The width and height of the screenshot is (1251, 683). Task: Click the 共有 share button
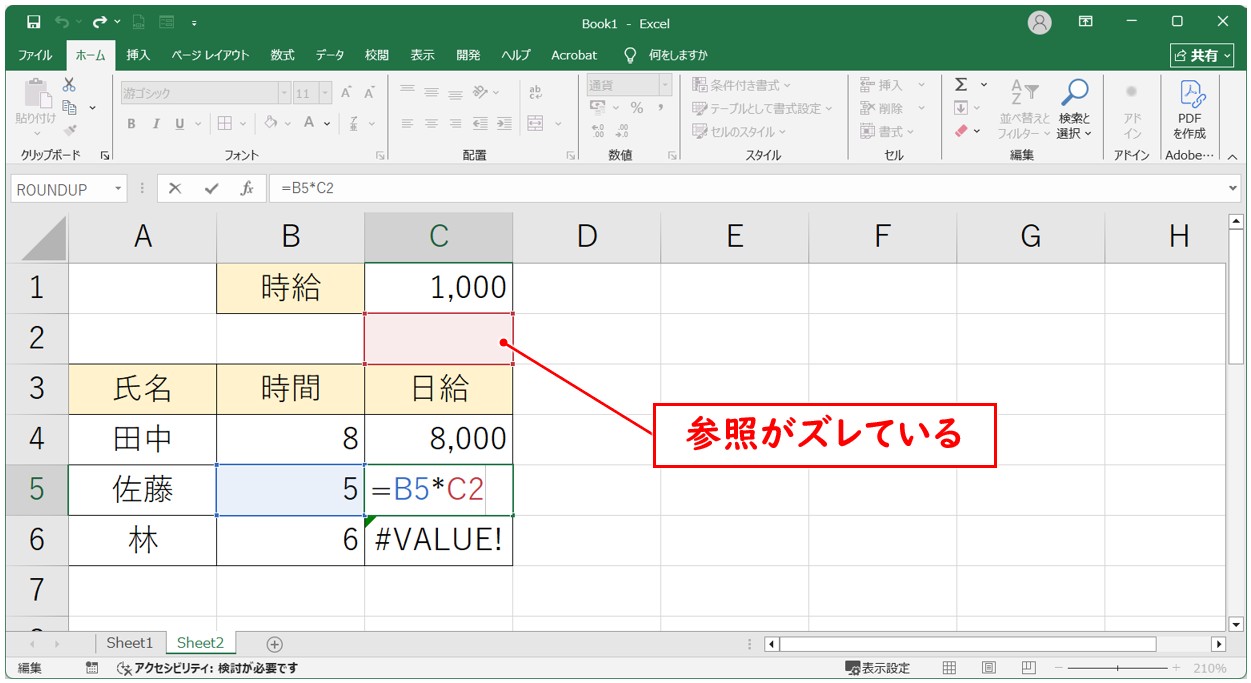coord(1202,55)
